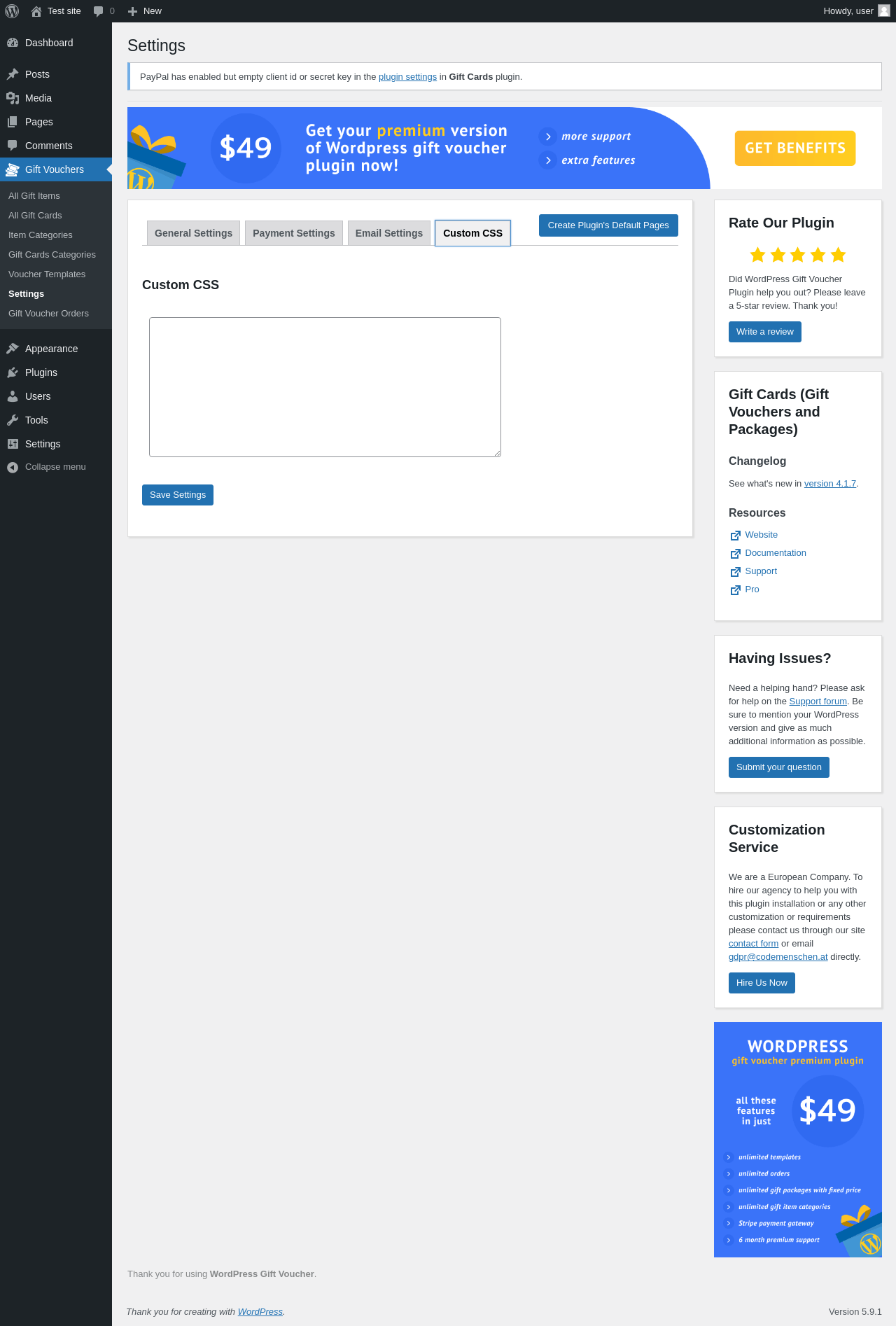The image size is (896, 1326).
Task: Switch to Payment Settings tab
Action: tap(294, 233)
